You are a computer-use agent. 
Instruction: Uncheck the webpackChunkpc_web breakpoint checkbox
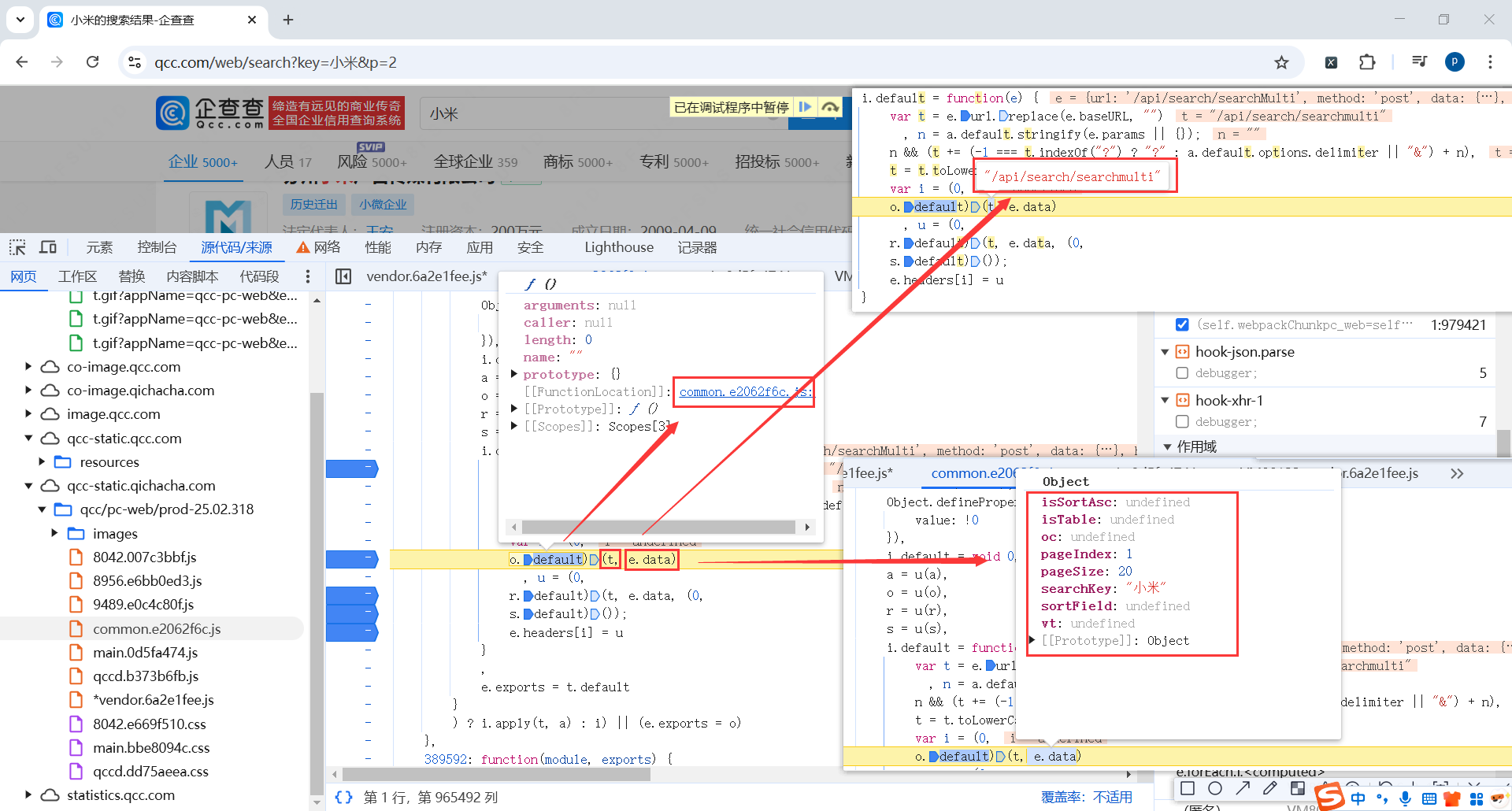click(x=1182, y=324)
